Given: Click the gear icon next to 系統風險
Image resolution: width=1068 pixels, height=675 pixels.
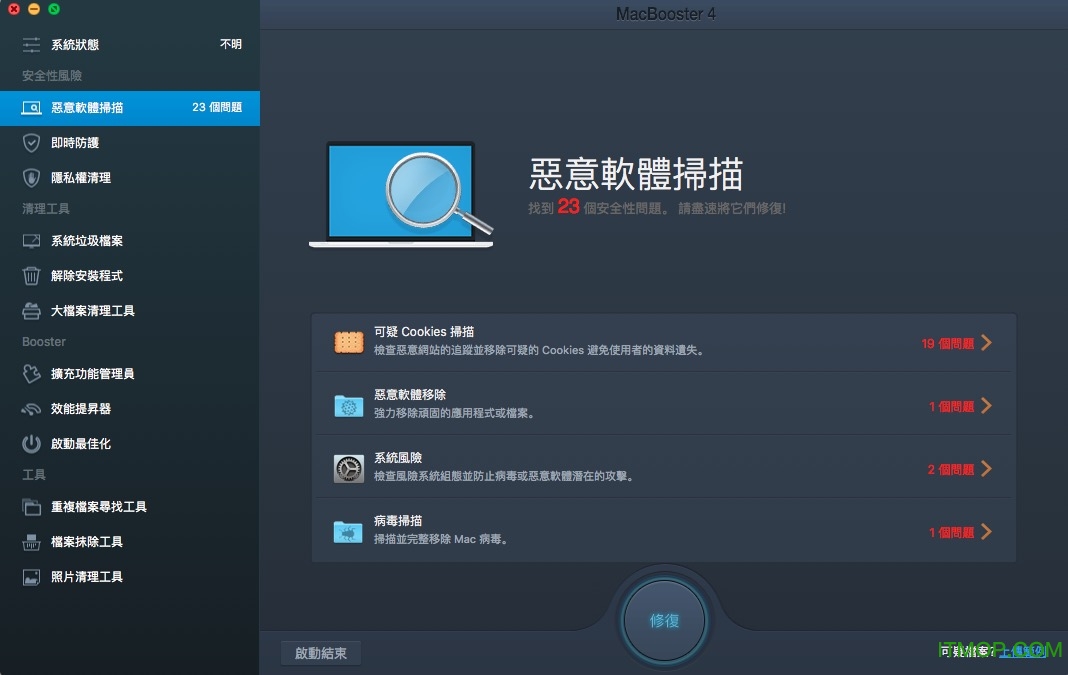Looking at the screenshot, I should tap(347, 468).
